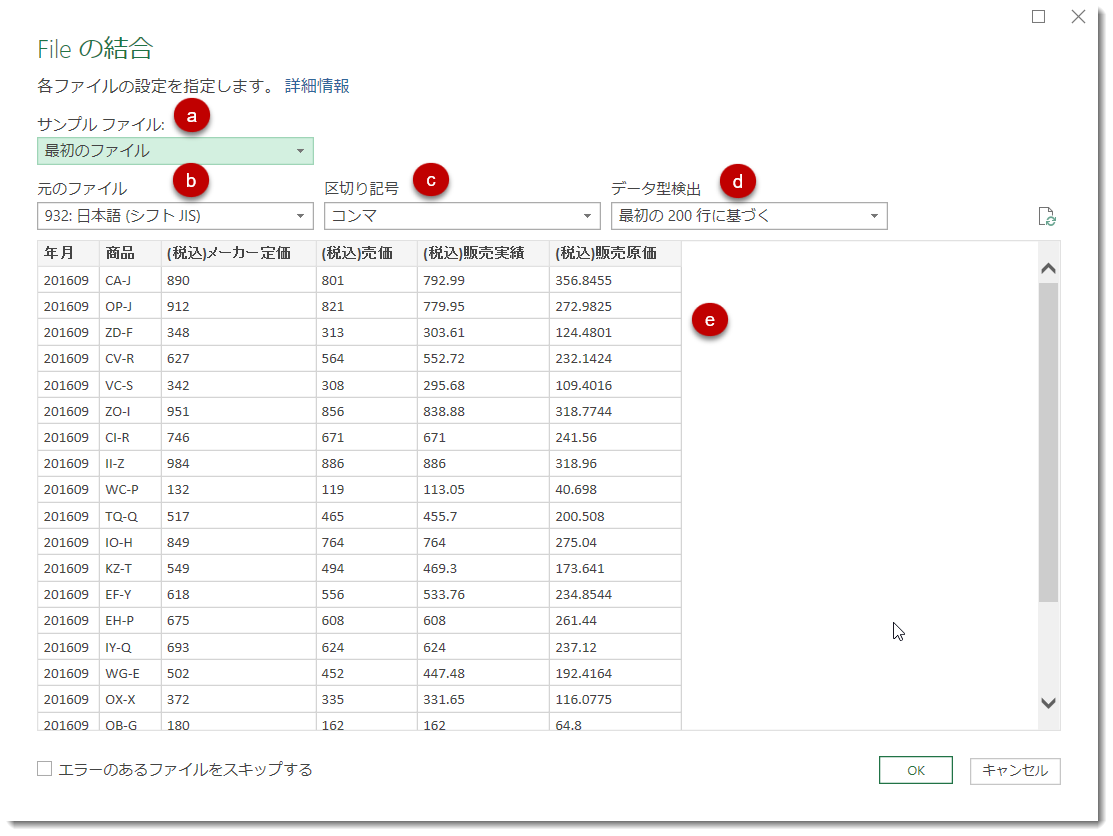Select the (税込)メーカー定価 column header

pyautogui.click(x=238, y=253)
